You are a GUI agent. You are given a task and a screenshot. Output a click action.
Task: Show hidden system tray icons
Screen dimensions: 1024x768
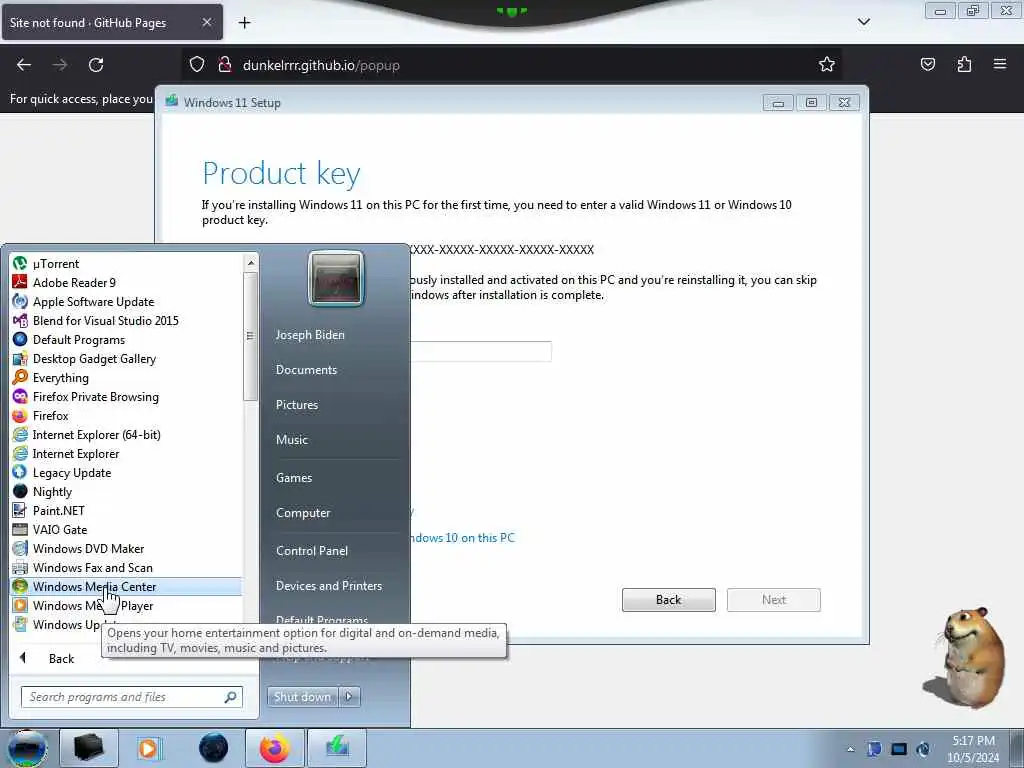click(850, 749)
